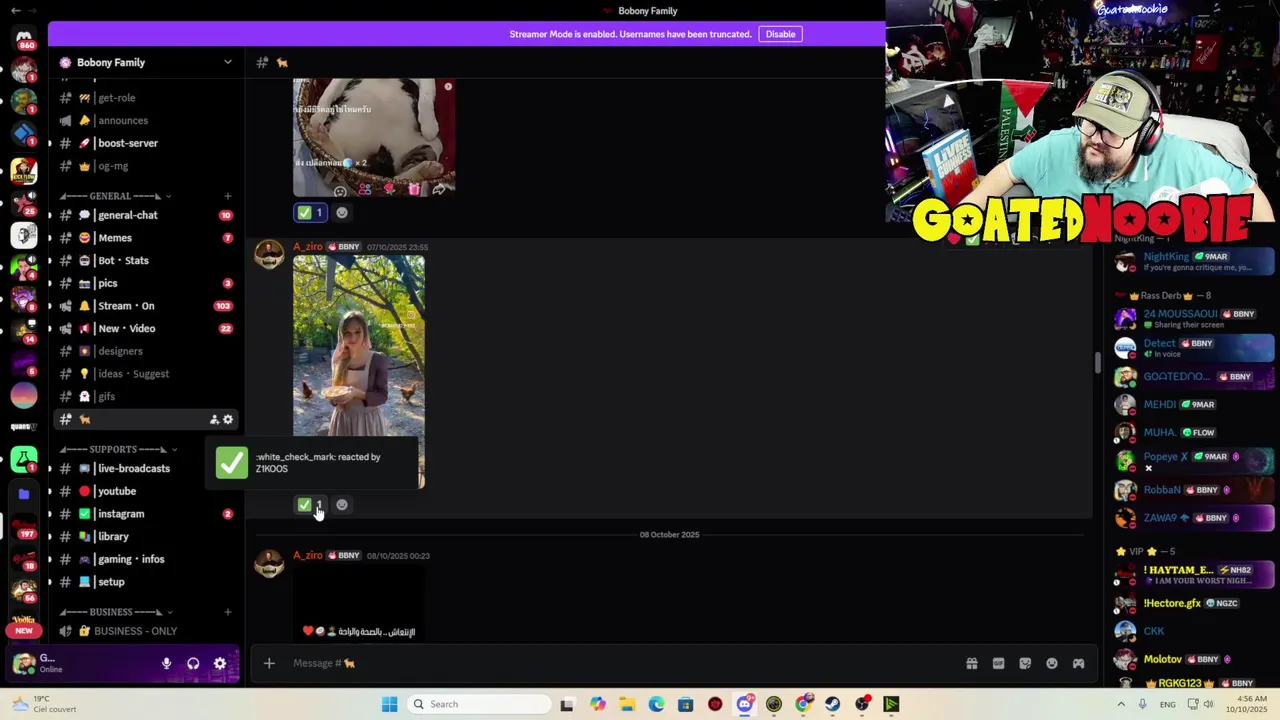This screenshot has height=720, width=1280.
Task: Open the Stream • On channel
Action: point(146,306)
